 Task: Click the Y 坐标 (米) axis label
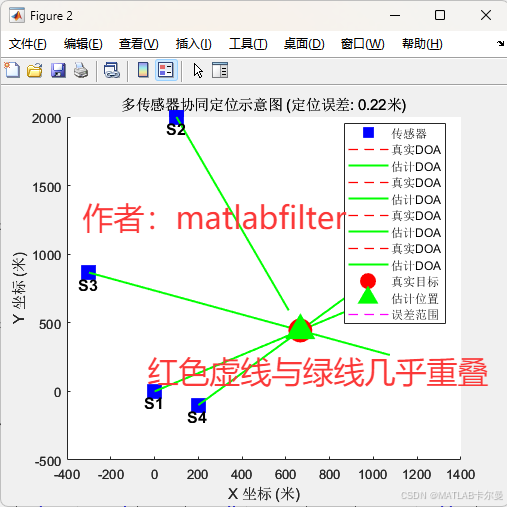click(x=19, y=288)
